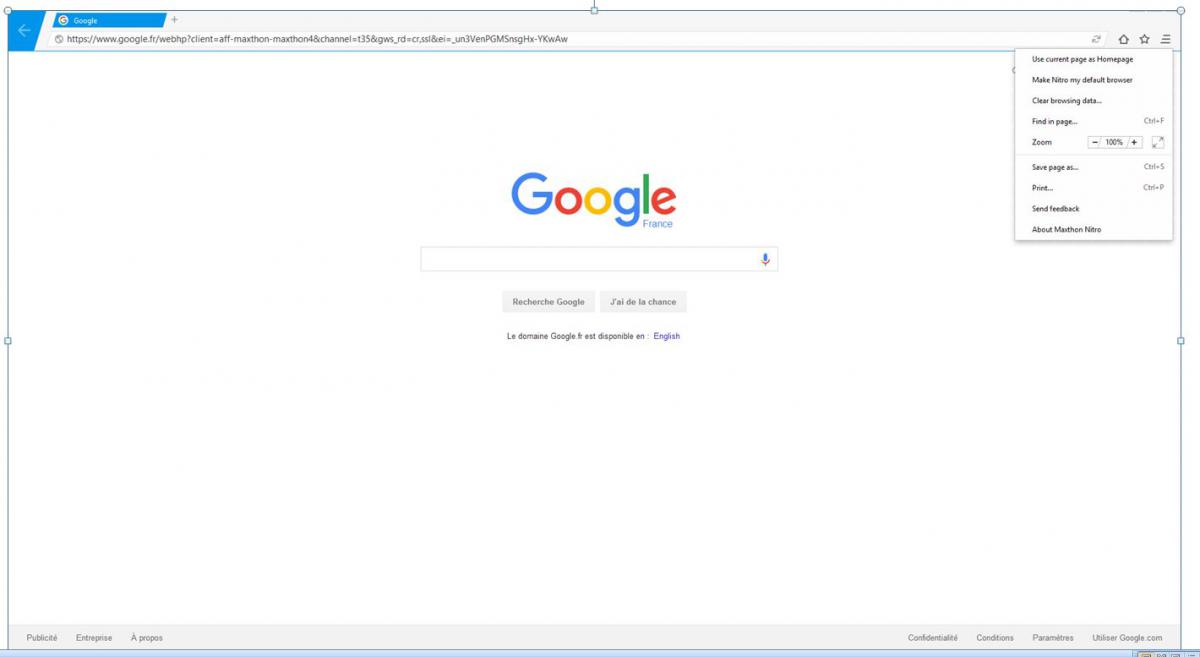This screenshot has width=1200, height=657.
Task: Close the hamburger menu icon
Action: 1166,39
